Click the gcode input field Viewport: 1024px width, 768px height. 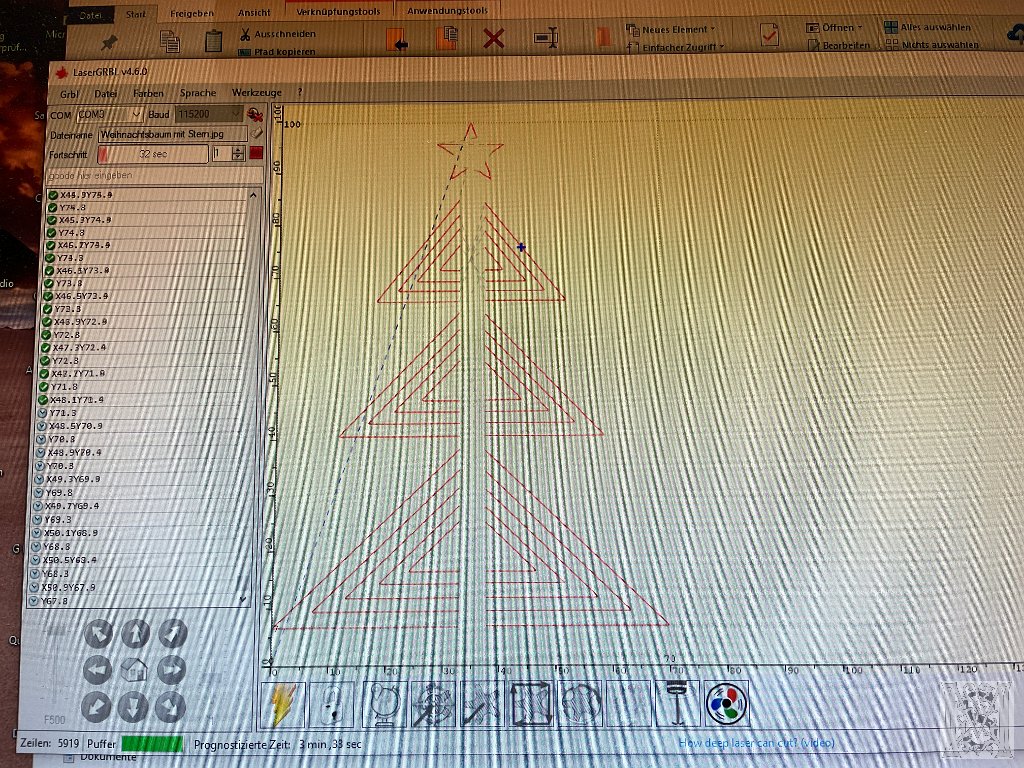[x=150, y=175]
